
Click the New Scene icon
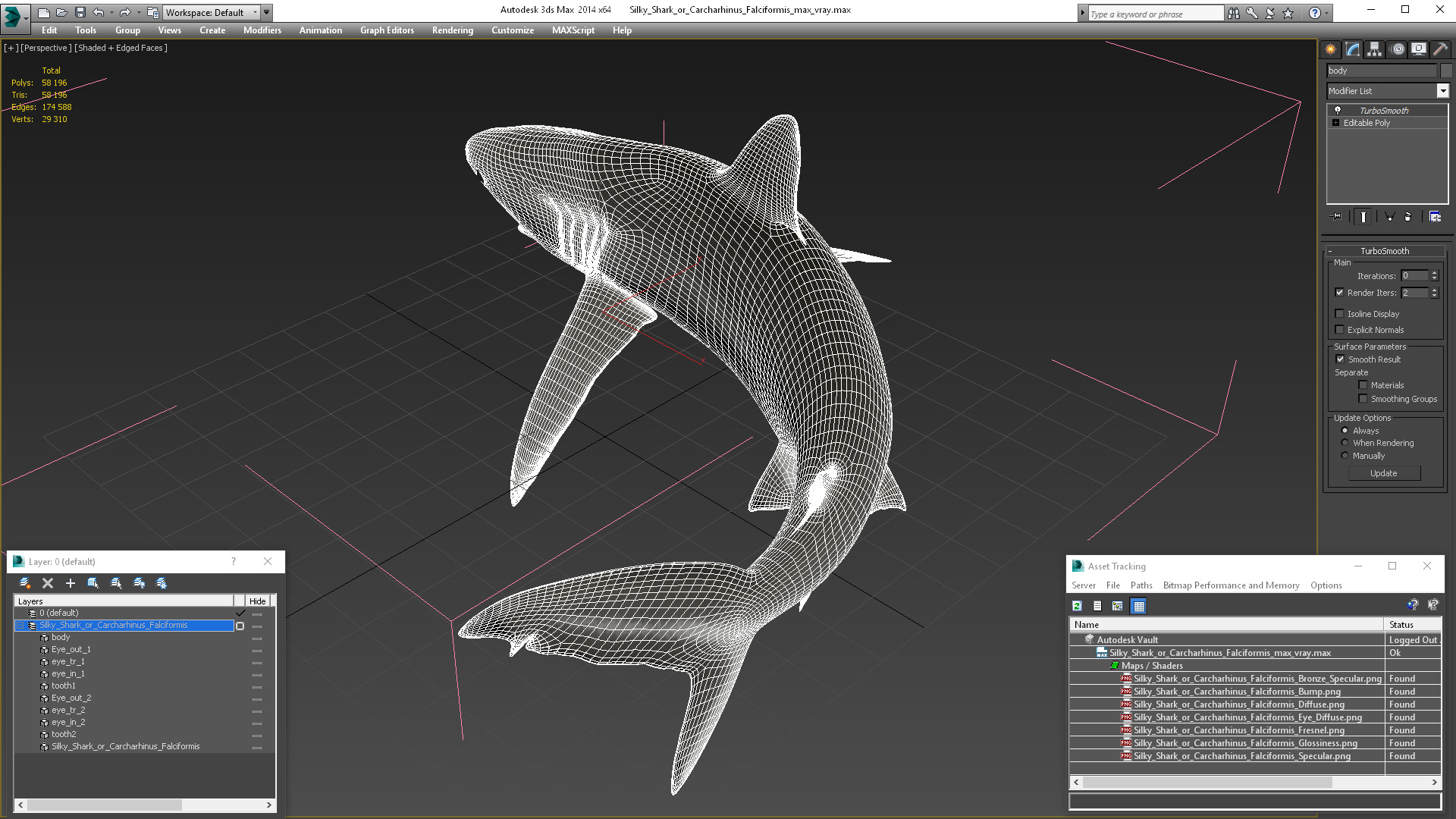pyautogui.click(x=43, y=12)
